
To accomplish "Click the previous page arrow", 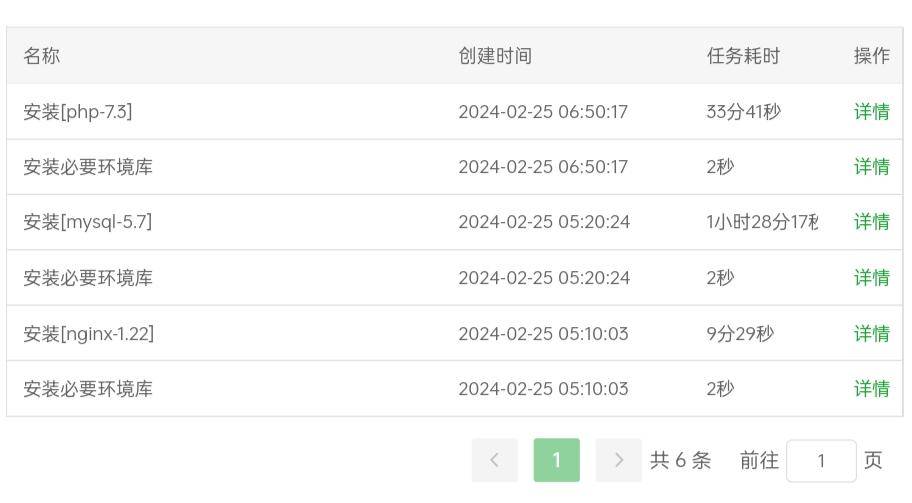I will point(494,460).
